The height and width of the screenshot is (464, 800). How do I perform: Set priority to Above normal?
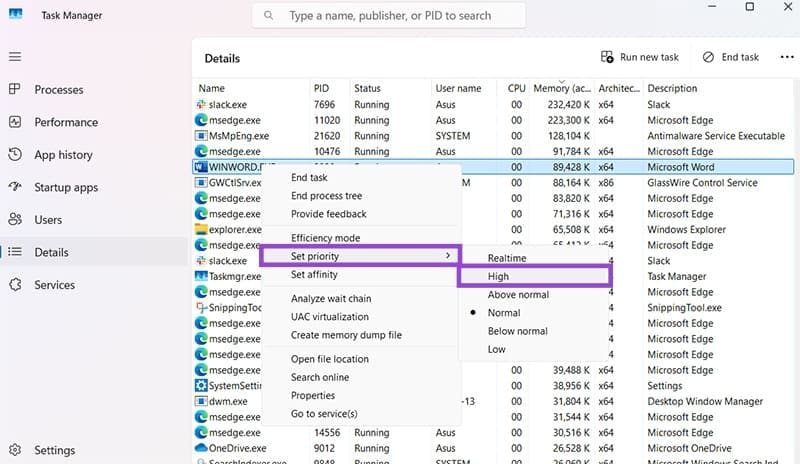pyautogui.click(x=518, y=295)
